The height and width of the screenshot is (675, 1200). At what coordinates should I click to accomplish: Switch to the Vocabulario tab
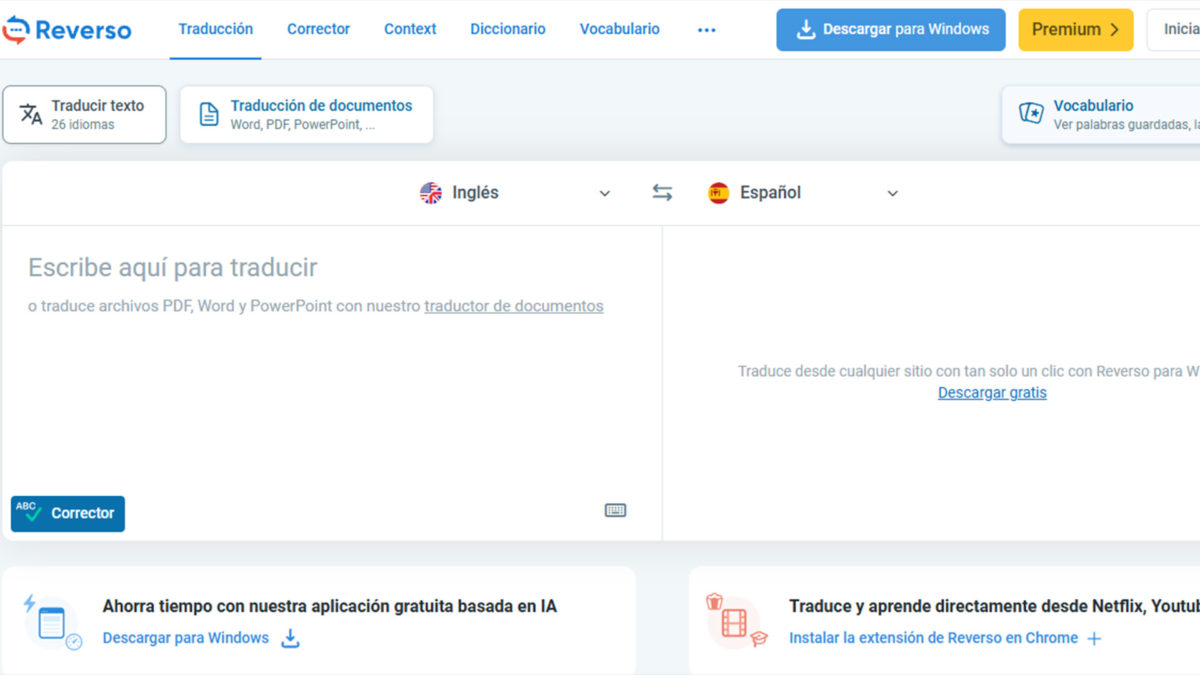[x=620, y=29]
